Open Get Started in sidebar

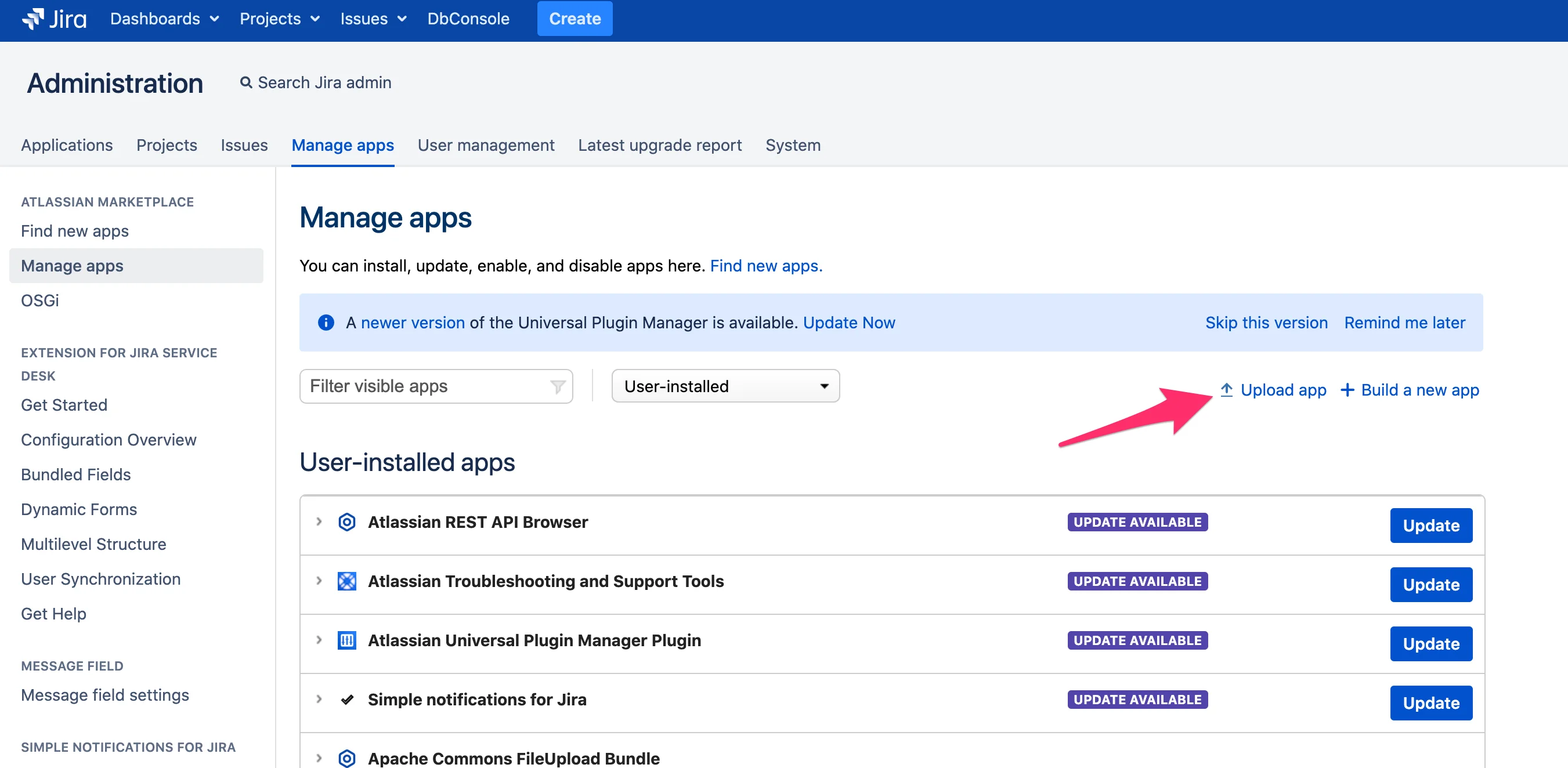point(64,405)
